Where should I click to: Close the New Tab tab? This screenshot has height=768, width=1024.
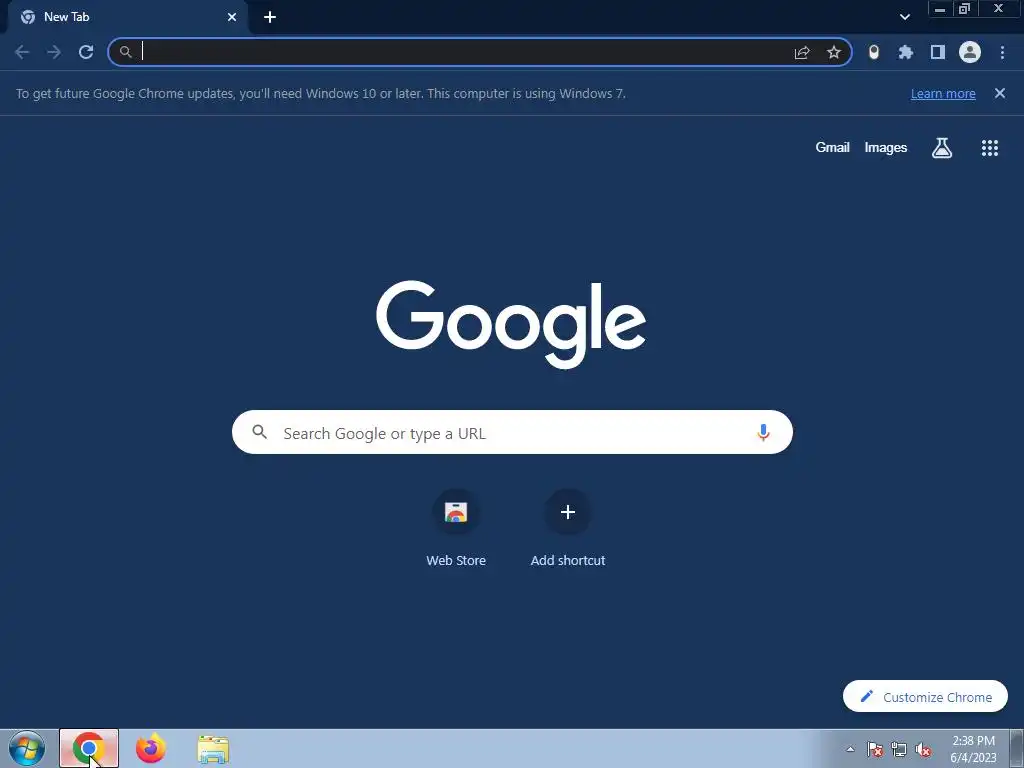(x=232, y=17)
